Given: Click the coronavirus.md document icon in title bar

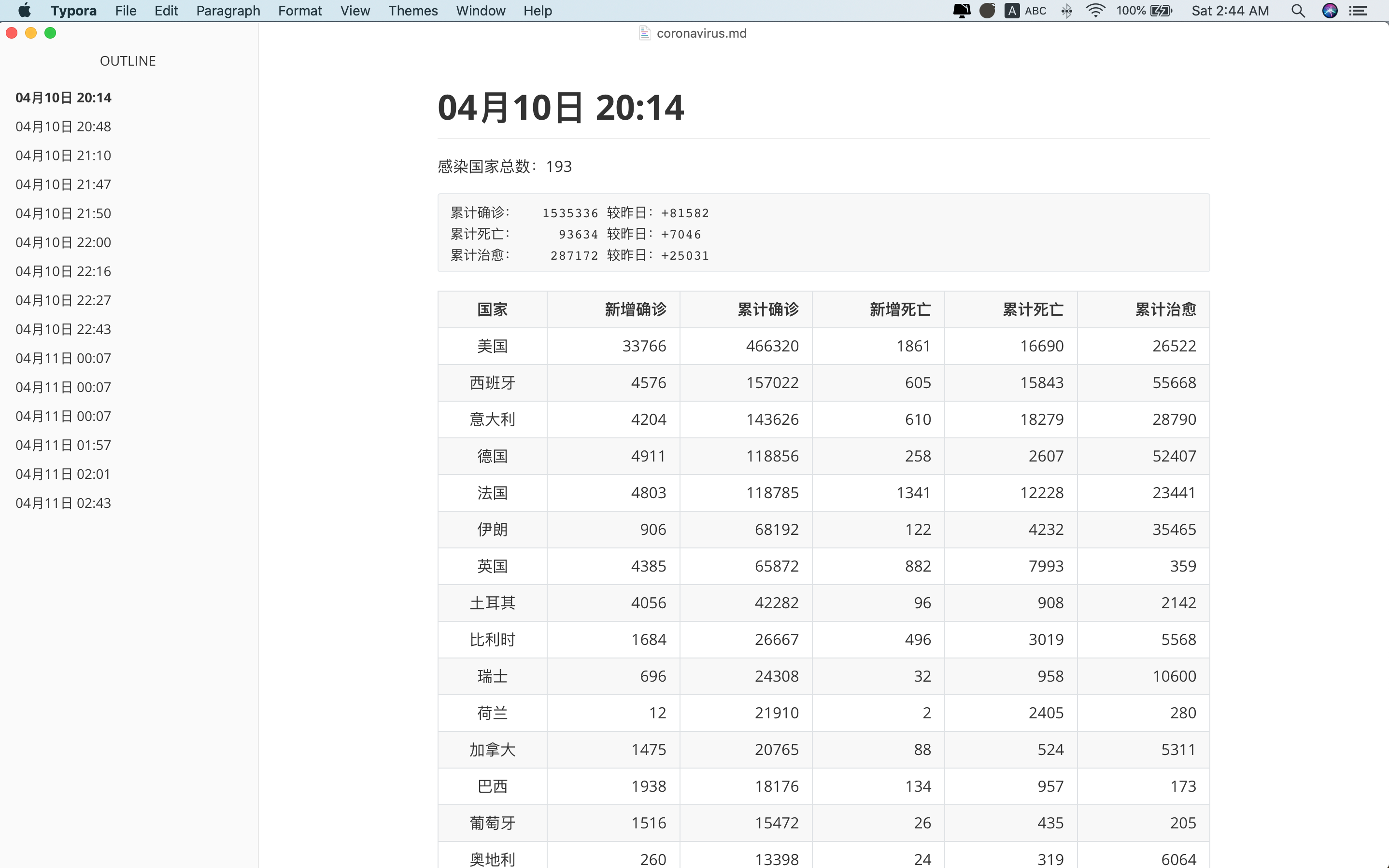Looking at the screenshot, I should tap(644, 33).
